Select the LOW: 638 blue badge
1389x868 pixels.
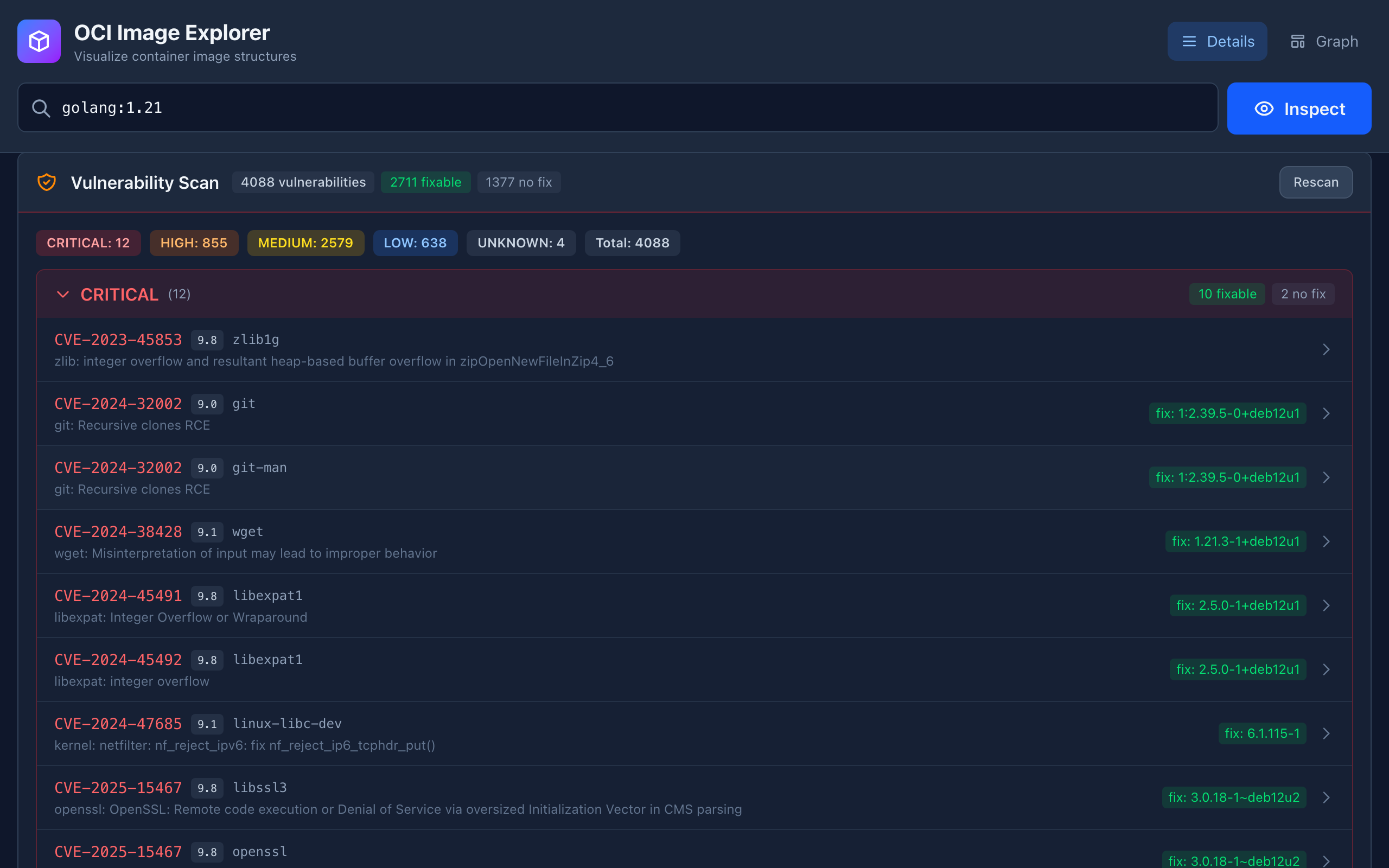tap(415, 243)
